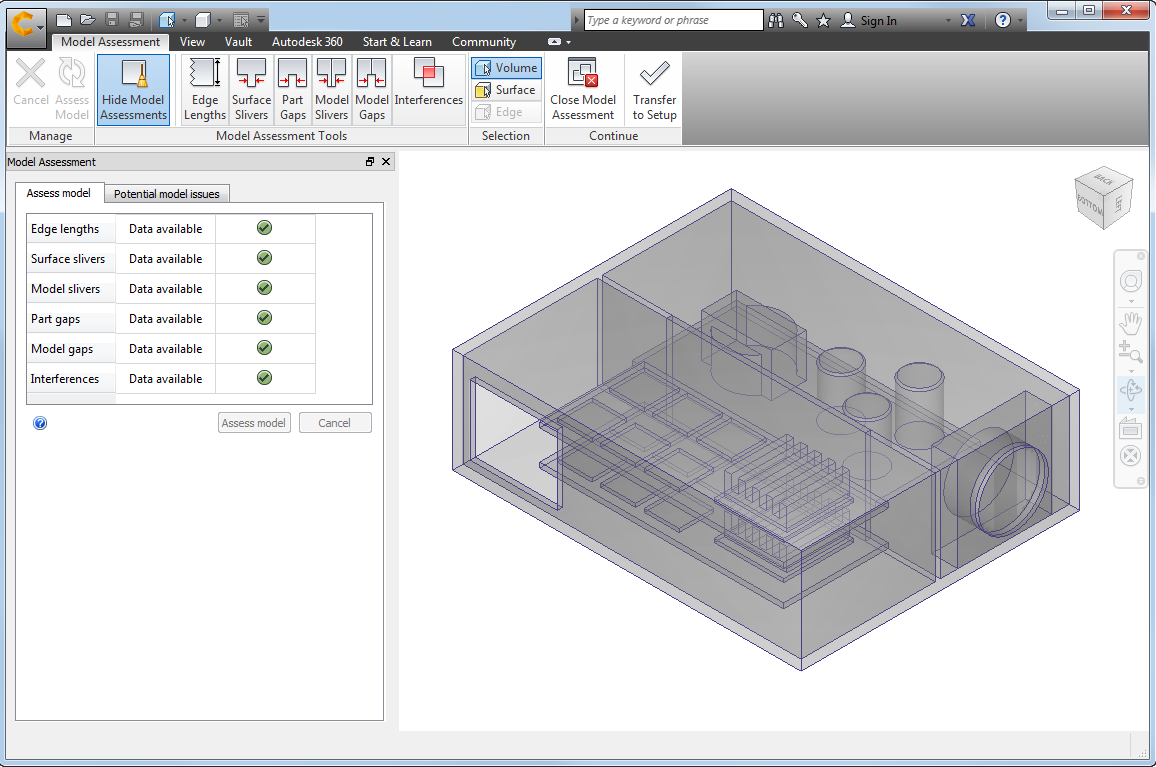
Task: Click the ribbon Assess Model button
Action: click(x=72, y=89)
